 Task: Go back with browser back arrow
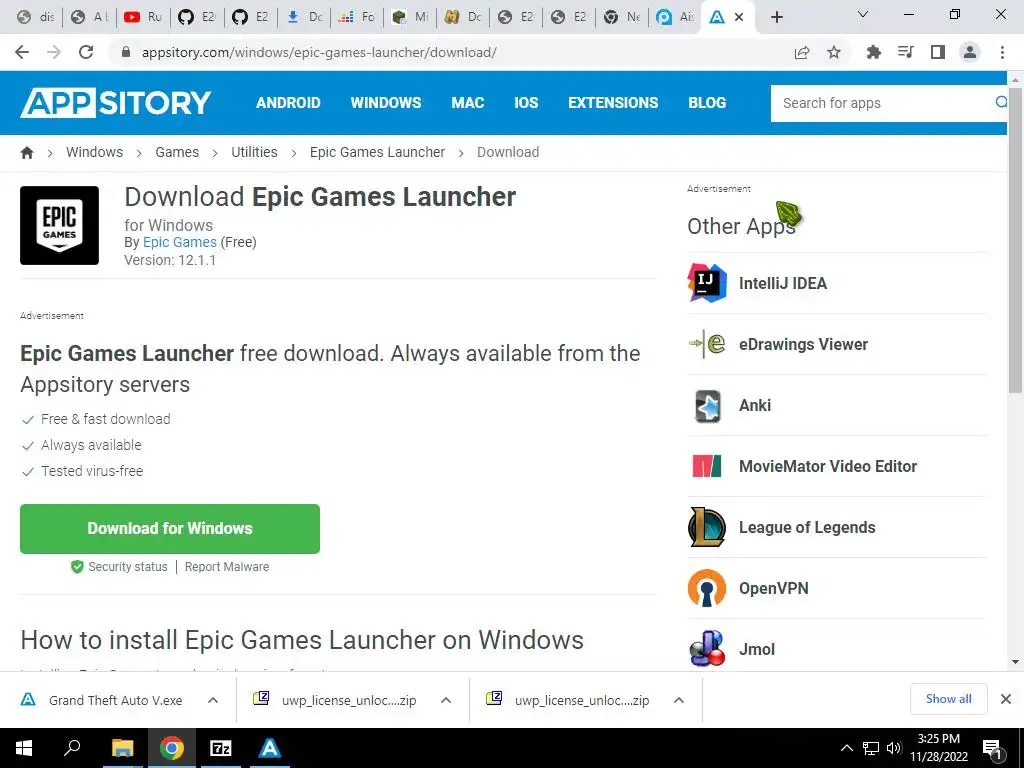coord(22,52)
